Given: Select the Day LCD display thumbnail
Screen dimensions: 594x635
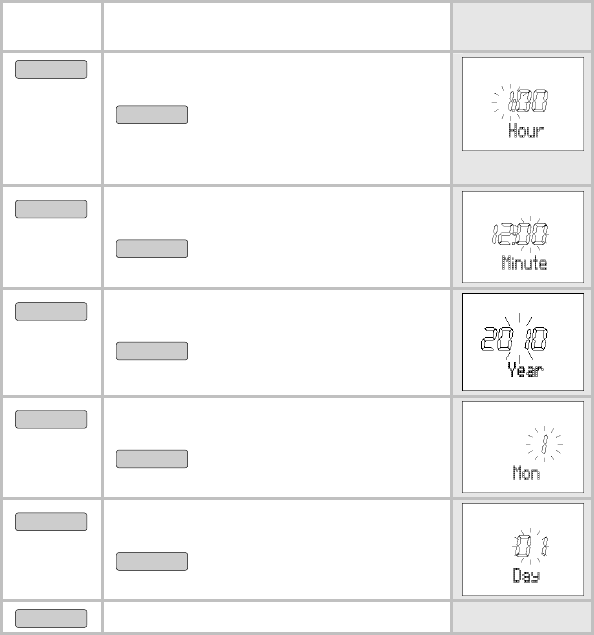Looking at the screenshot, I should click(x=523, y=550).
